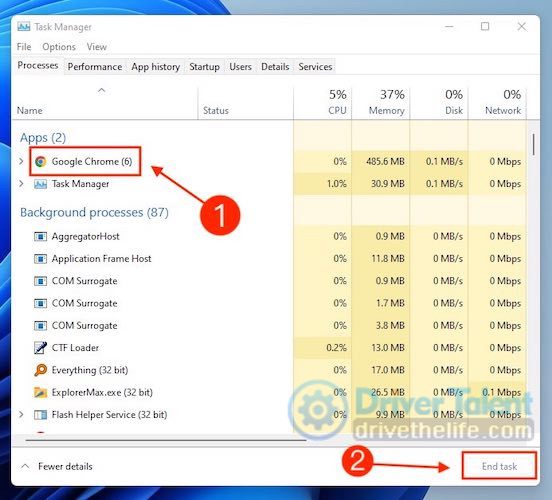Sort processes by Disk column
This screenshot has height=500, width=552.
point(439,103)
